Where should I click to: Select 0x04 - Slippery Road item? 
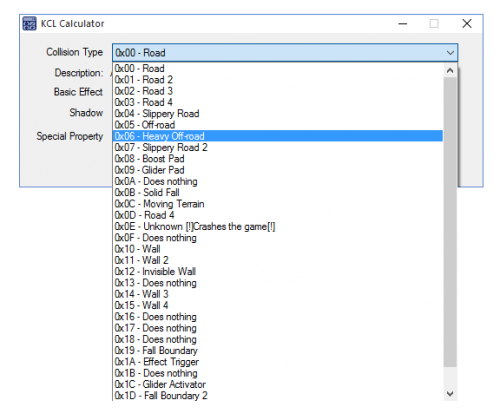pyautogui.click(x=278, y=114)
